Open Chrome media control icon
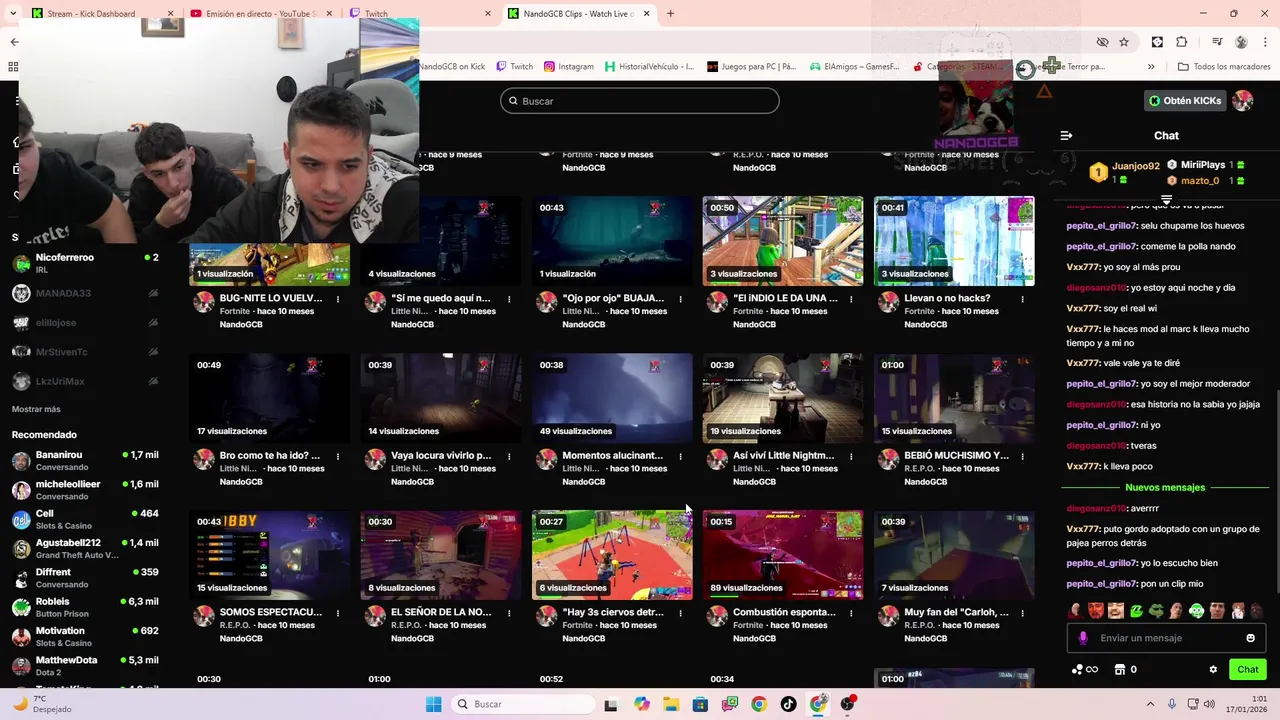Screen dimensions: 1280x720 coord(1217,42)
